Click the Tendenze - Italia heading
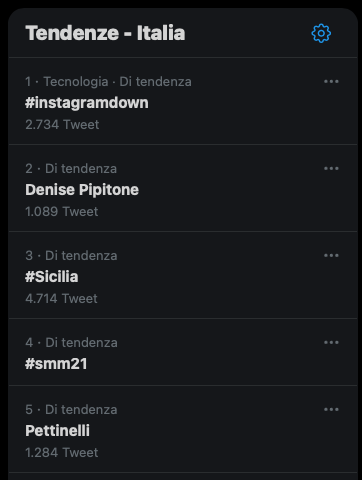The image size is (362, 480). [x=105, y=33]
